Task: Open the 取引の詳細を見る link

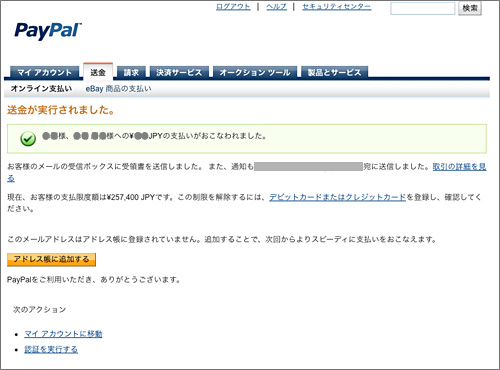Action: 459,167
